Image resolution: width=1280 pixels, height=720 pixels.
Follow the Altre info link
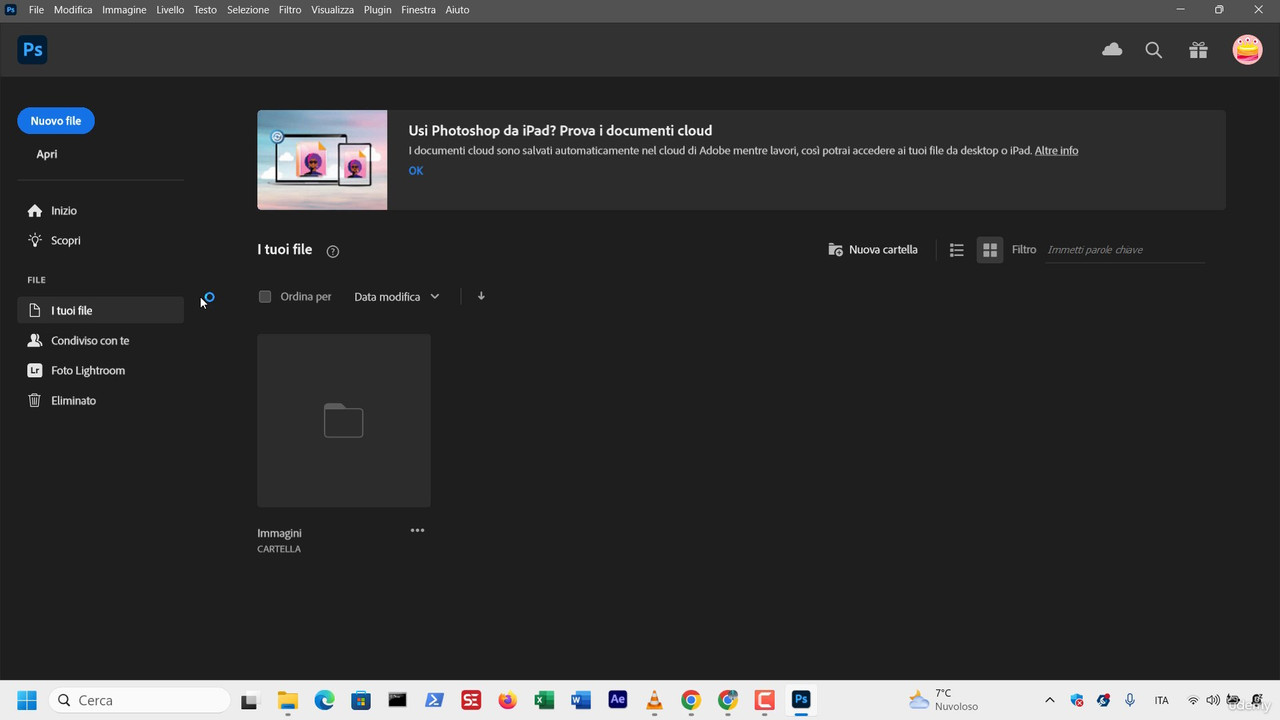(1056, 151)
